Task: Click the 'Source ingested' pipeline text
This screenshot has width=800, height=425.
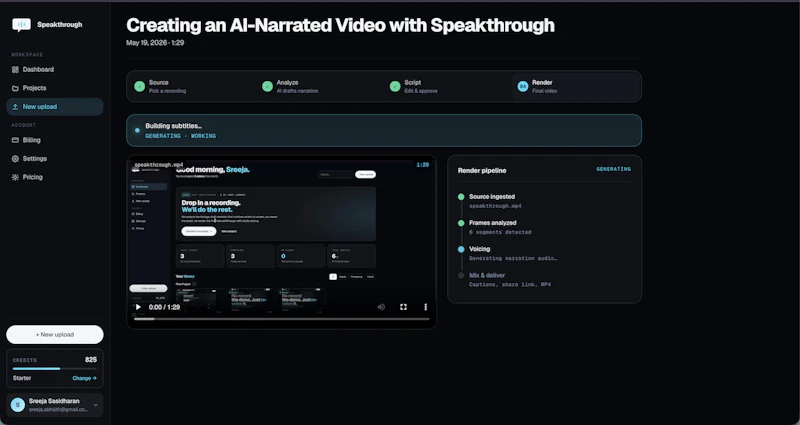Action: click(492, 197)
